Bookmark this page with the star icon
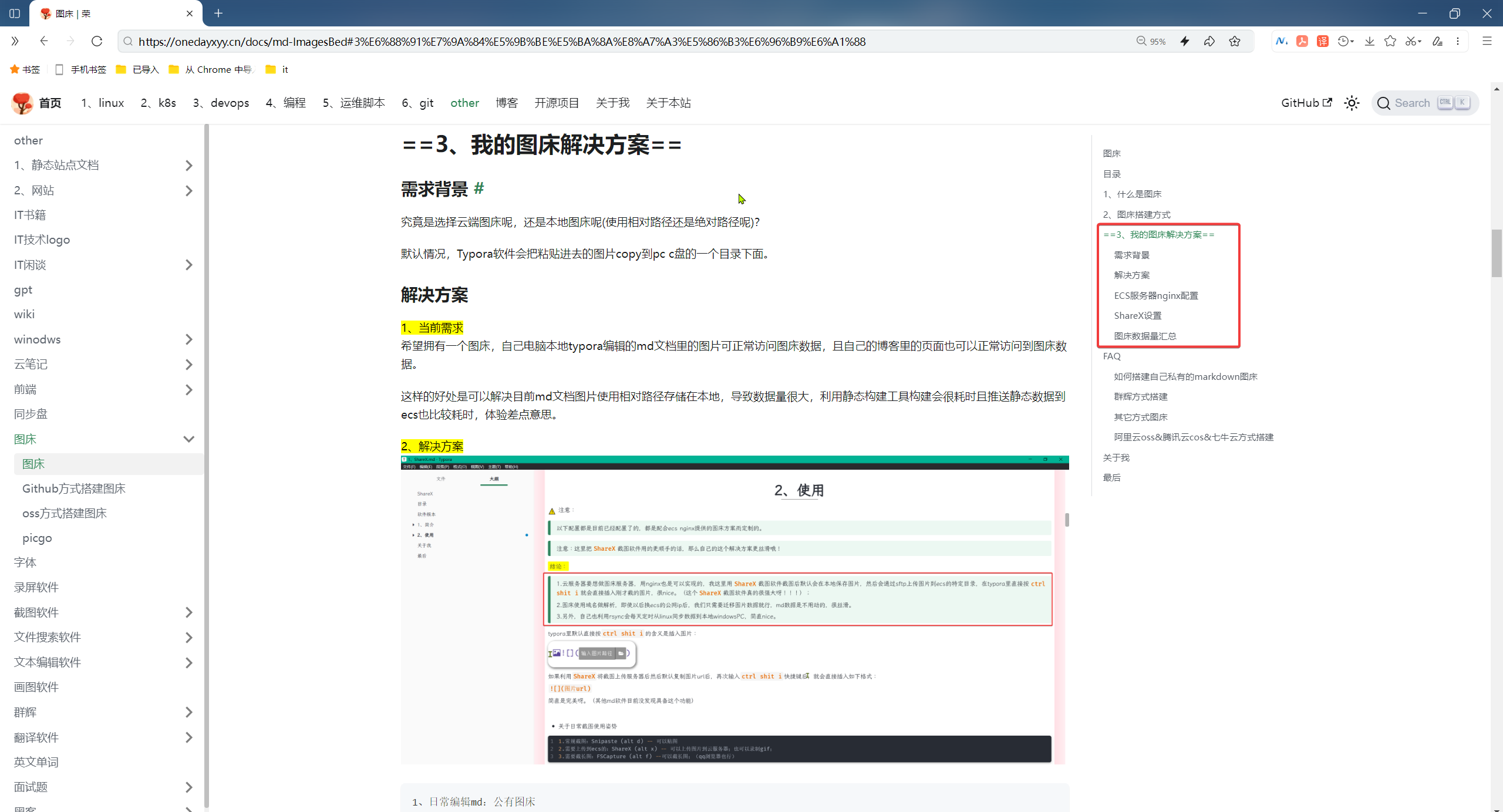1503x812 pixels. (x=1235, y=41)
